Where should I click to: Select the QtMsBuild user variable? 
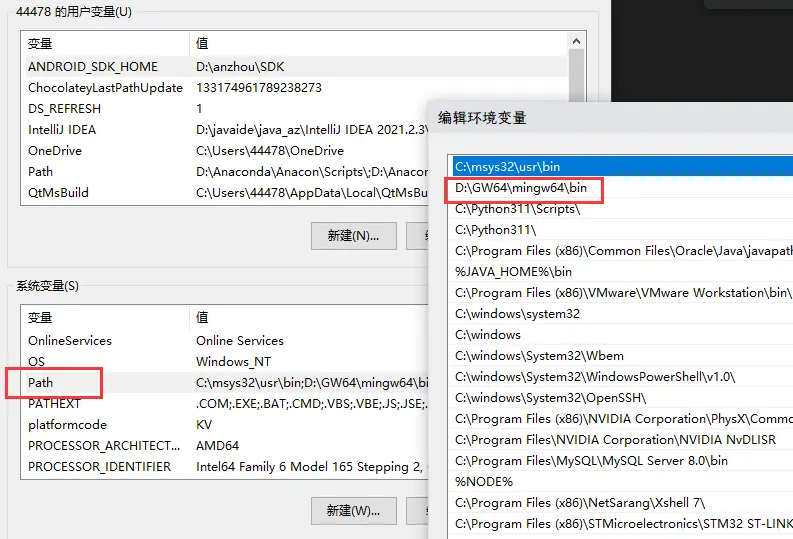coord(59,192)
